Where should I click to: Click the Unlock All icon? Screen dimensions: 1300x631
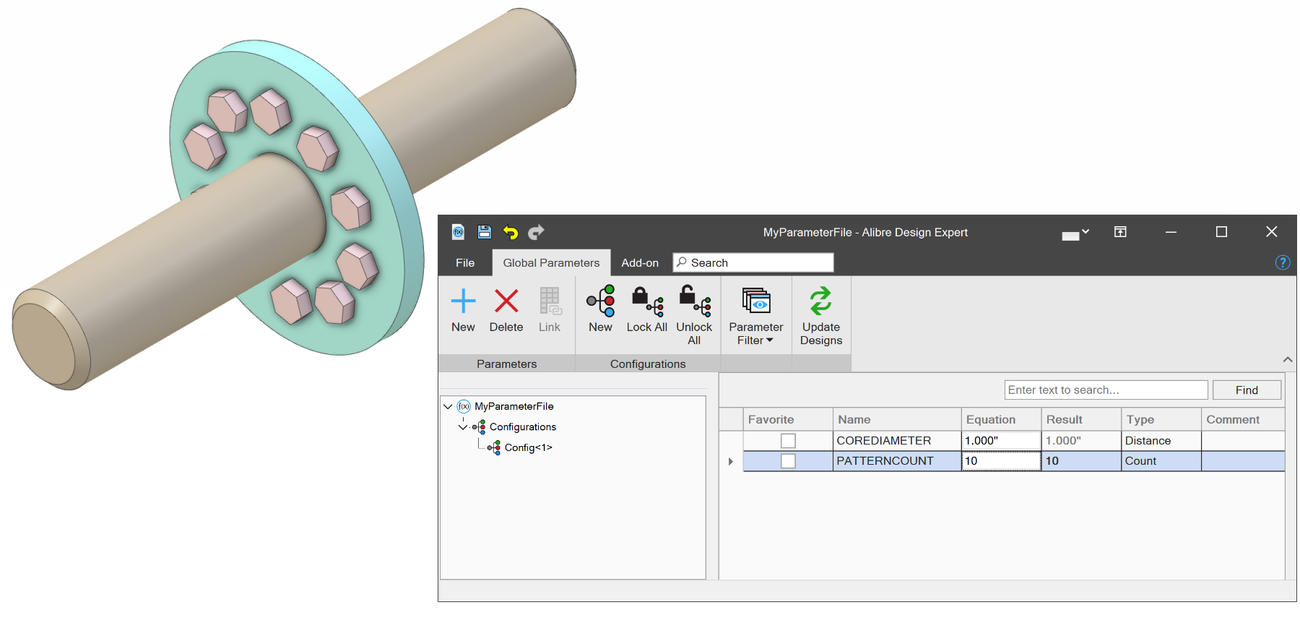point(694,301)
